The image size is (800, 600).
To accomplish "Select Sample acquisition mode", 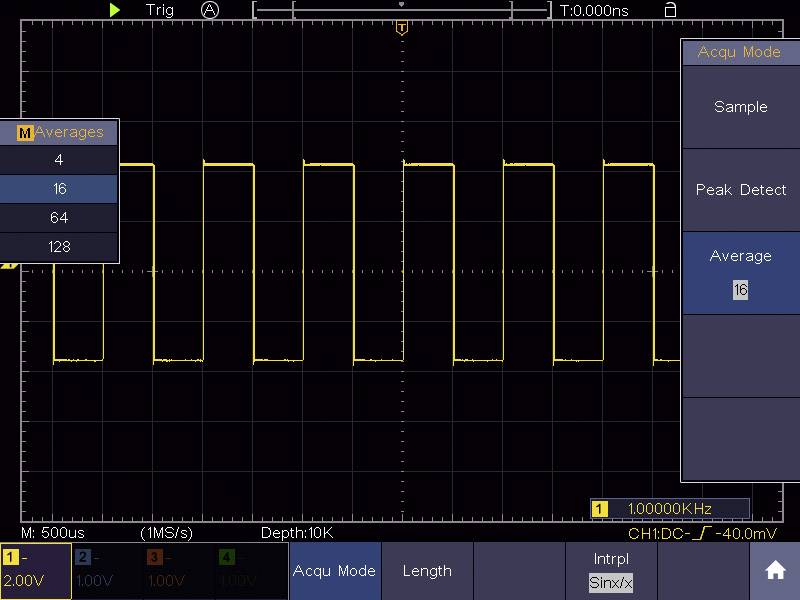I will pos(740,107).
